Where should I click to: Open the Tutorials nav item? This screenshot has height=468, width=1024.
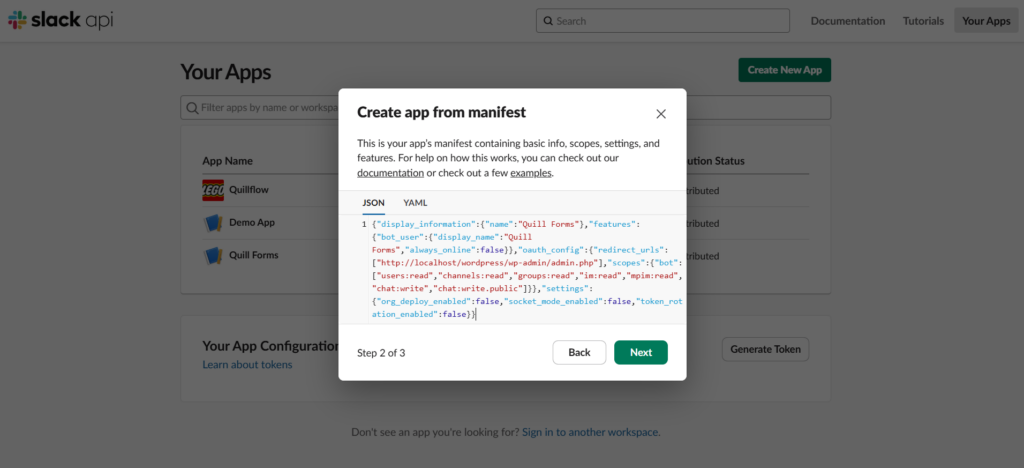click(x=923, y=21)
